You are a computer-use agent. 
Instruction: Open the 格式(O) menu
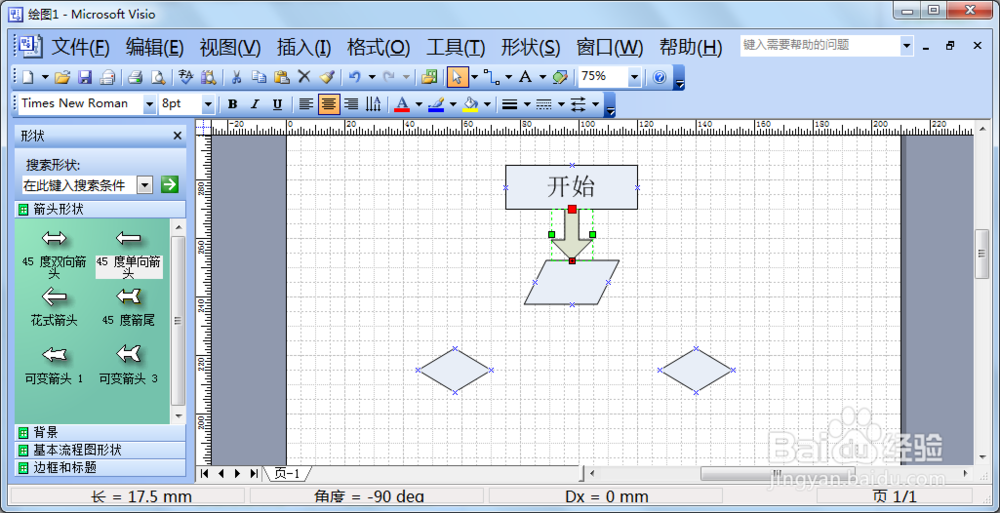[379, 47]
